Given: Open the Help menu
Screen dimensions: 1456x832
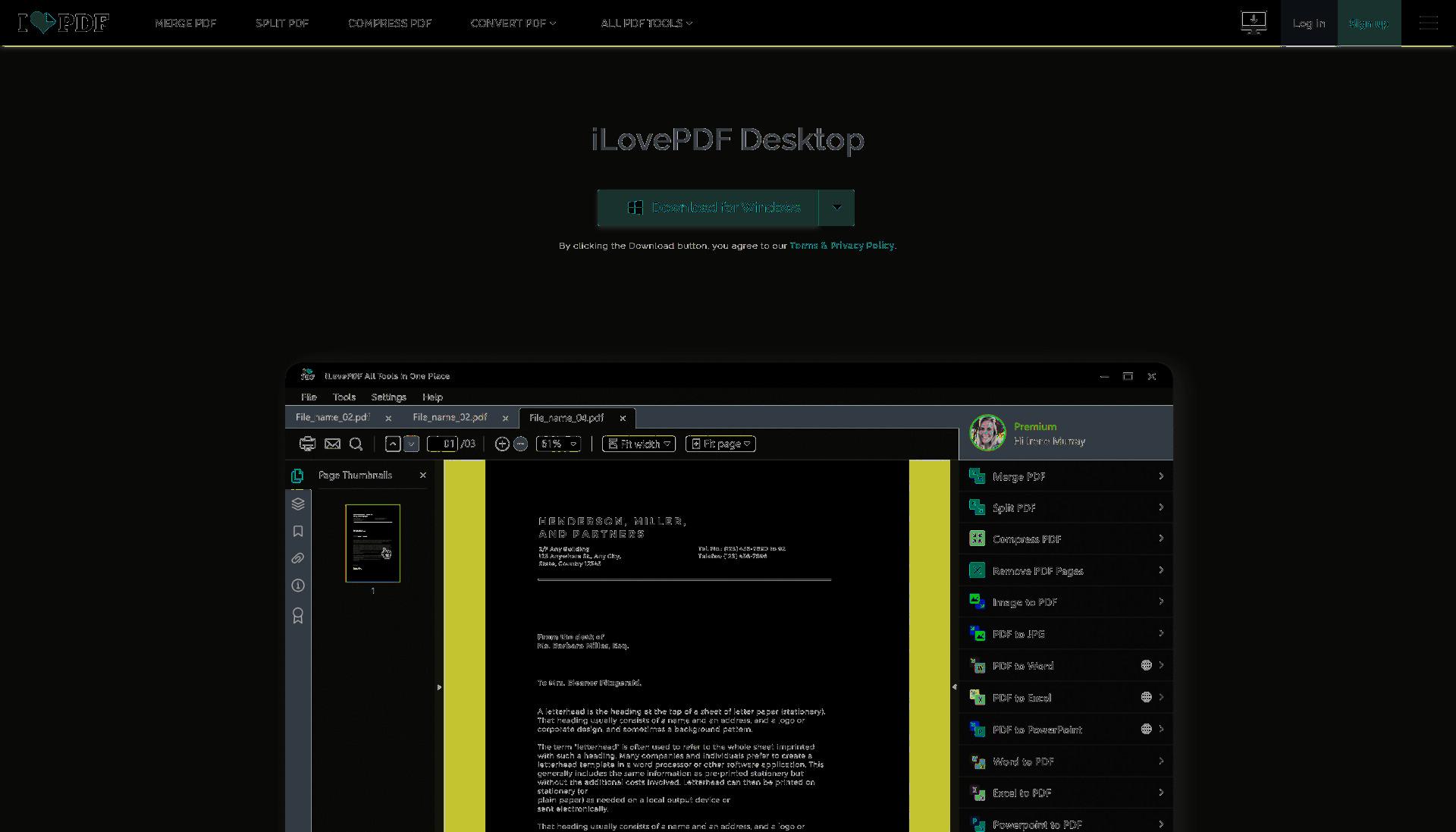Looking at the screenshot, I should 432,397.
